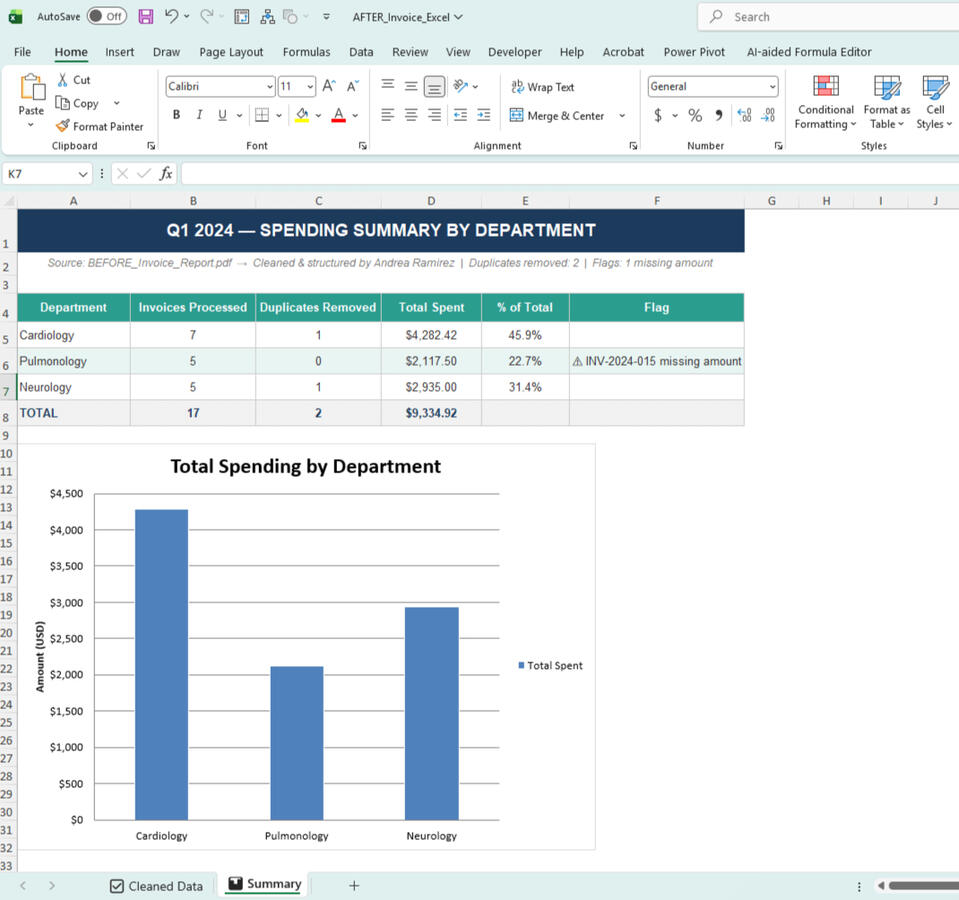Image resolution: width=959 pixels, height=900 pixels.
Task: Toggle AutoSave on
Action: pyautogui.click(x=104, y=16)
